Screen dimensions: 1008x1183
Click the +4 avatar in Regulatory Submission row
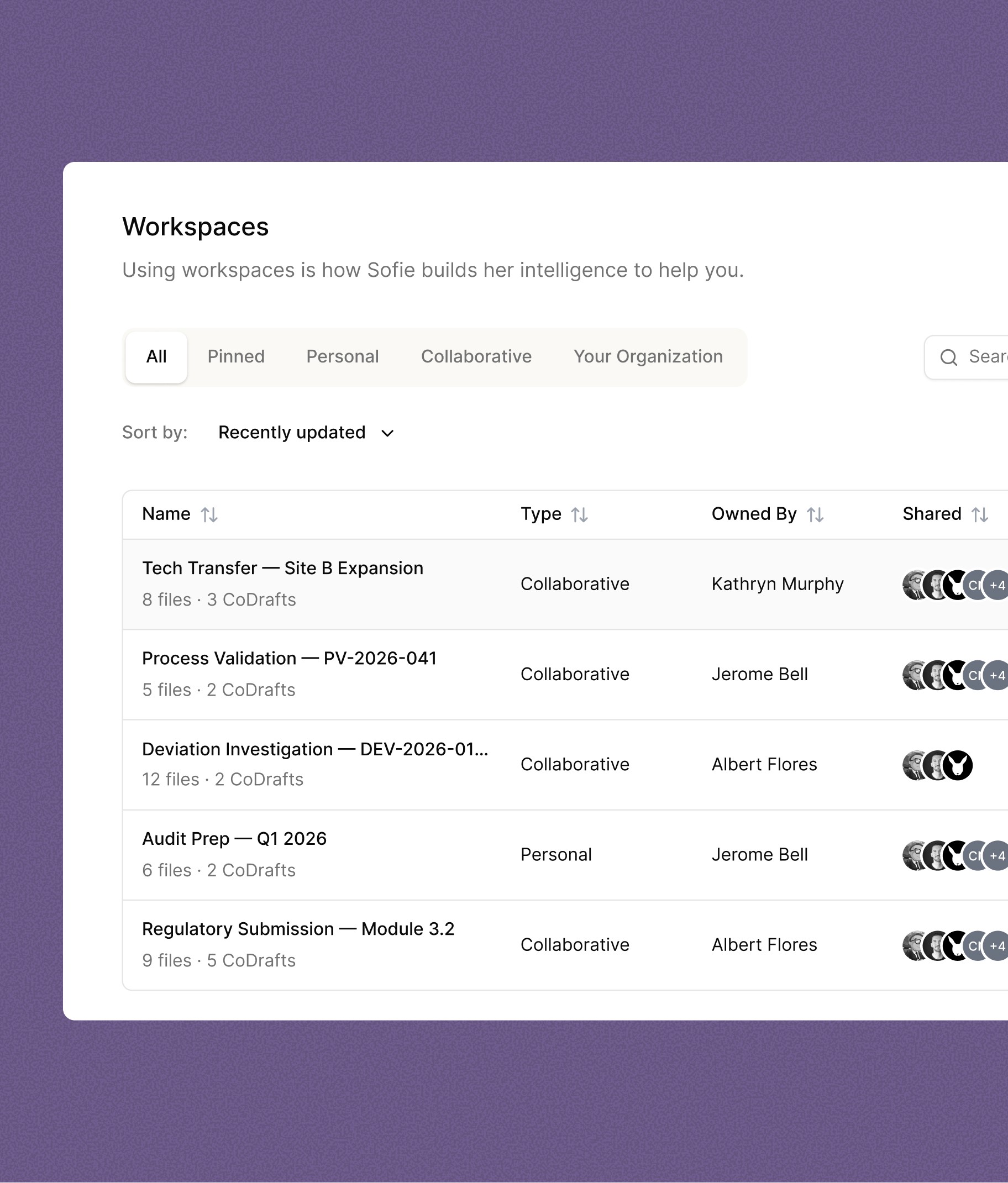pyautogui.click(x=997, y=946)
